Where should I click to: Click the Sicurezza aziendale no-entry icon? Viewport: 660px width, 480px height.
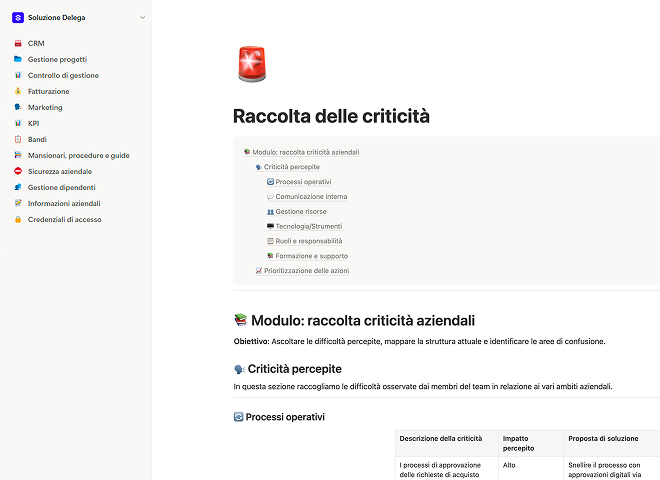[x=18, y=171]
